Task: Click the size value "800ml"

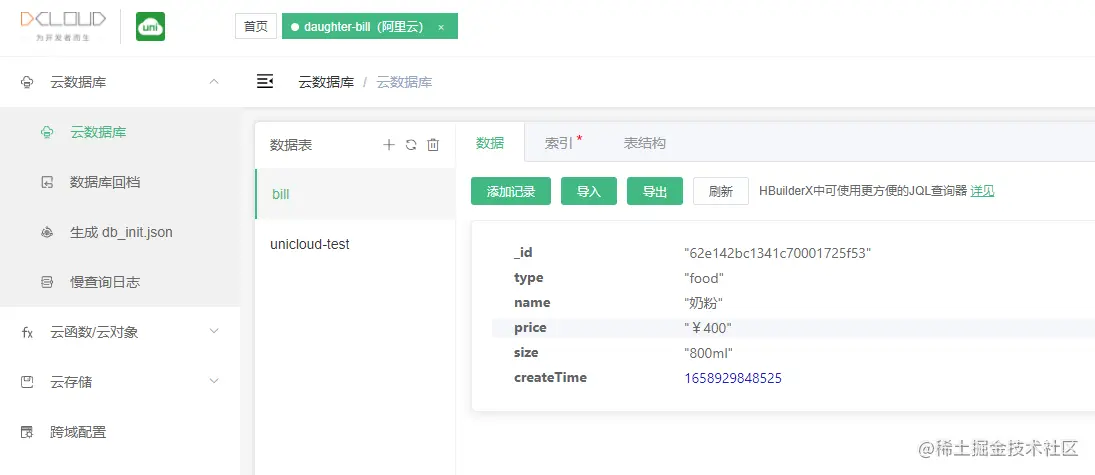Action: tap(709, 353)
